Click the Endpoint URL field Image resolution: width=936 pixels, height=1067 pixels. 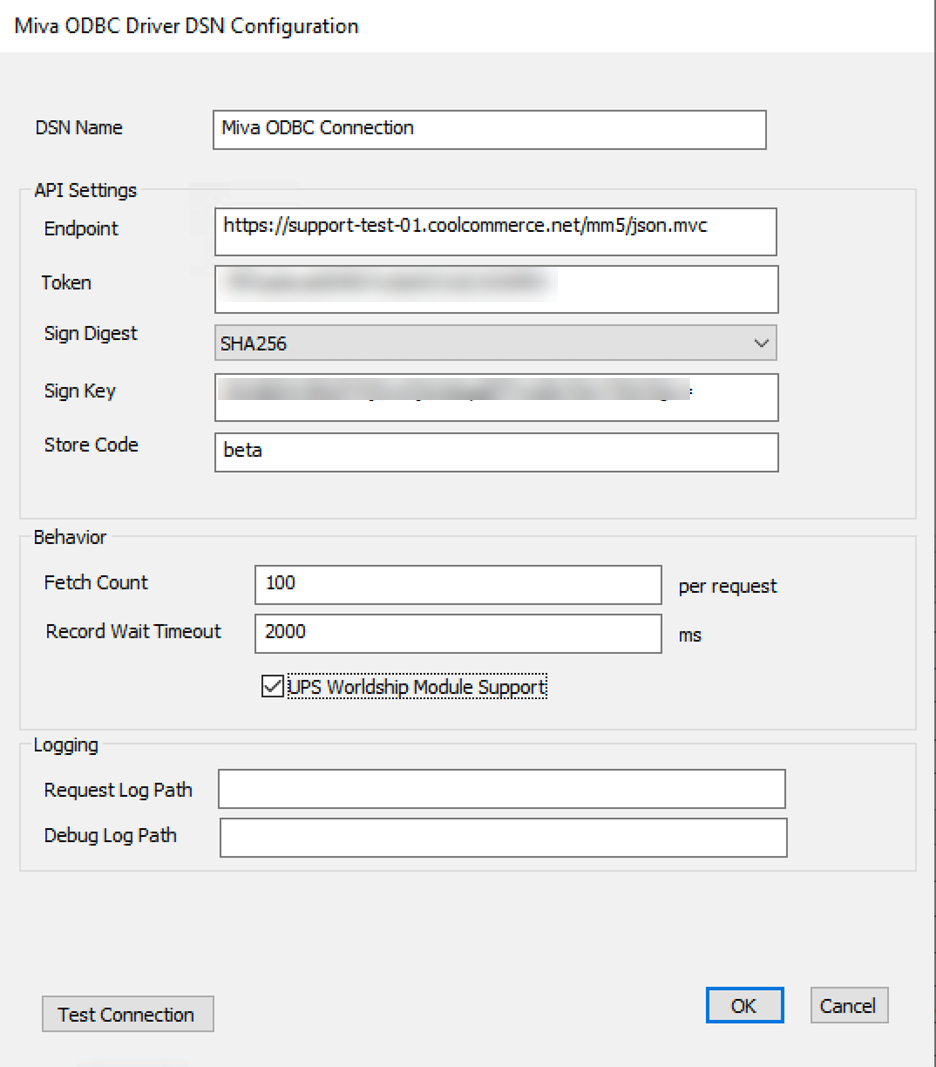click(x=496, y=232)
